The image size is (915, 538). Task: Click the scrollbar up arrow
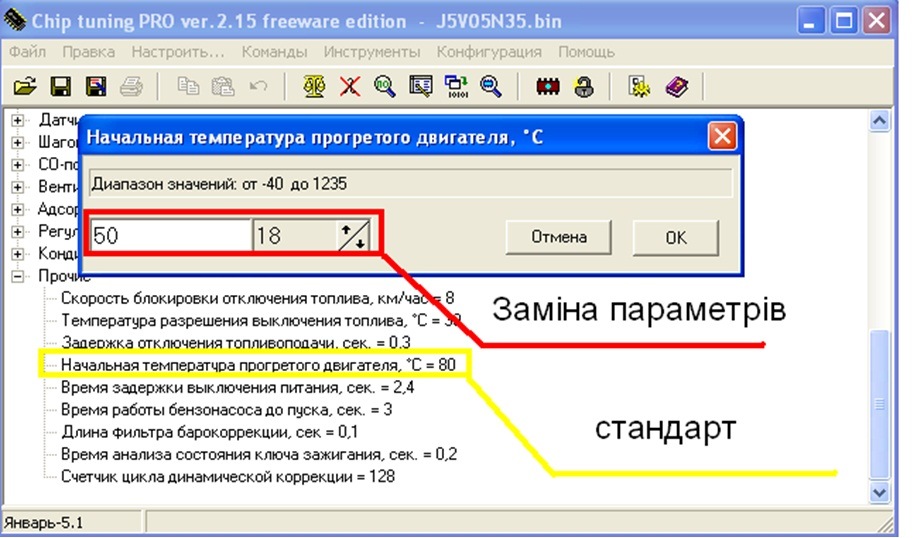(x=879, y=120)
